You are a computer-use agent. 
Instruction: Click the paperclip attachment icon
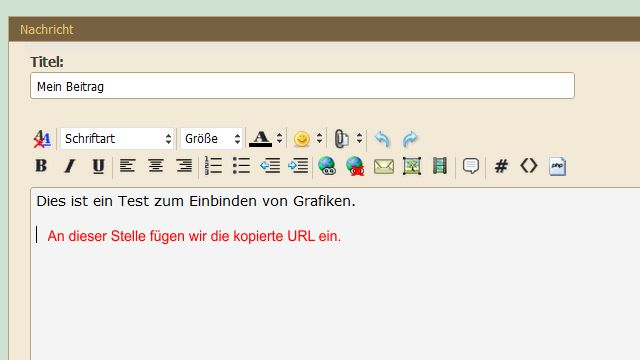342,139
